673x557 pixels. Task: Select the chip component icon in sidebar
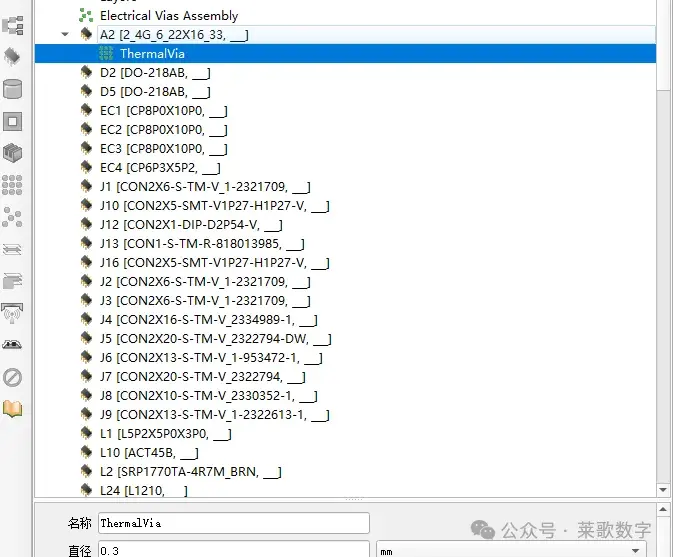[12, 57]
